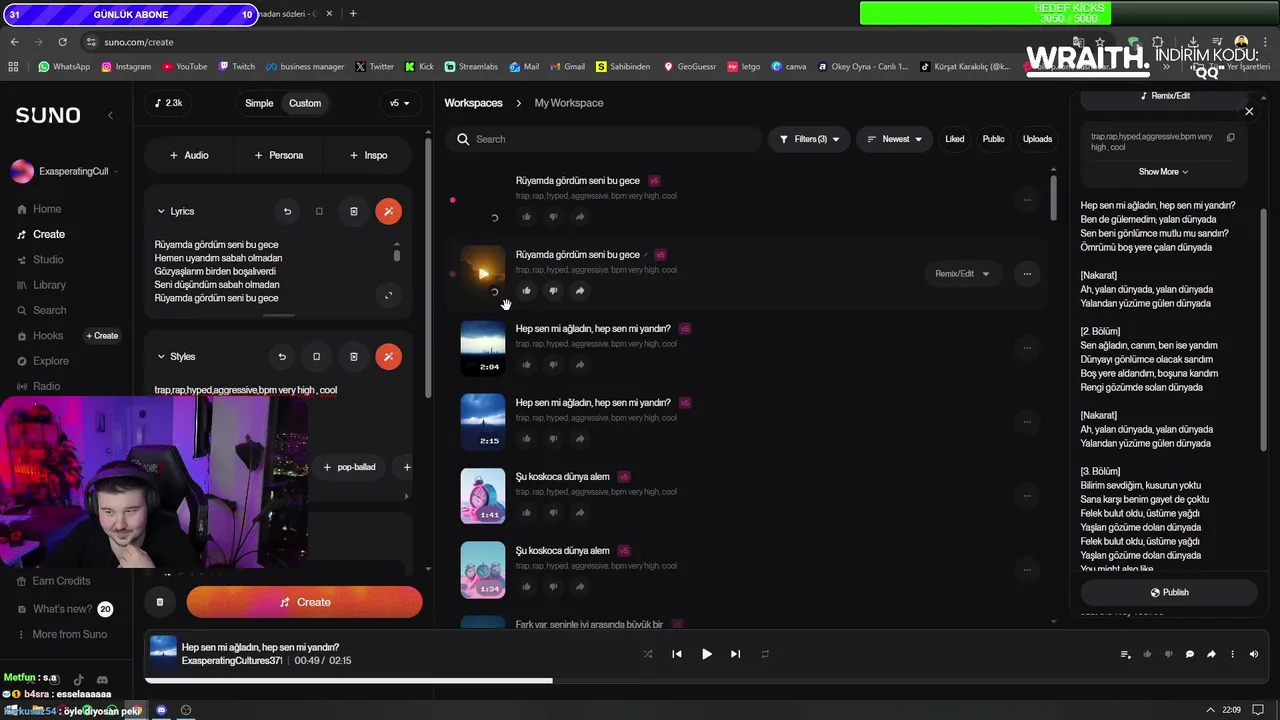Generate styles with orange magic wand
This screenshot has width=1280, height=720.
(x=388, y=357)
